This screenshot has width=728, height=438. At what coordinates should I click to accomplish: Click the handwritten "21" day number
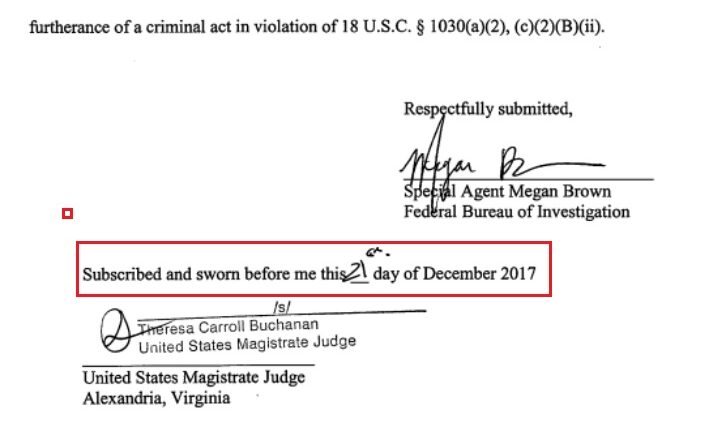click(x=357, y=271)
